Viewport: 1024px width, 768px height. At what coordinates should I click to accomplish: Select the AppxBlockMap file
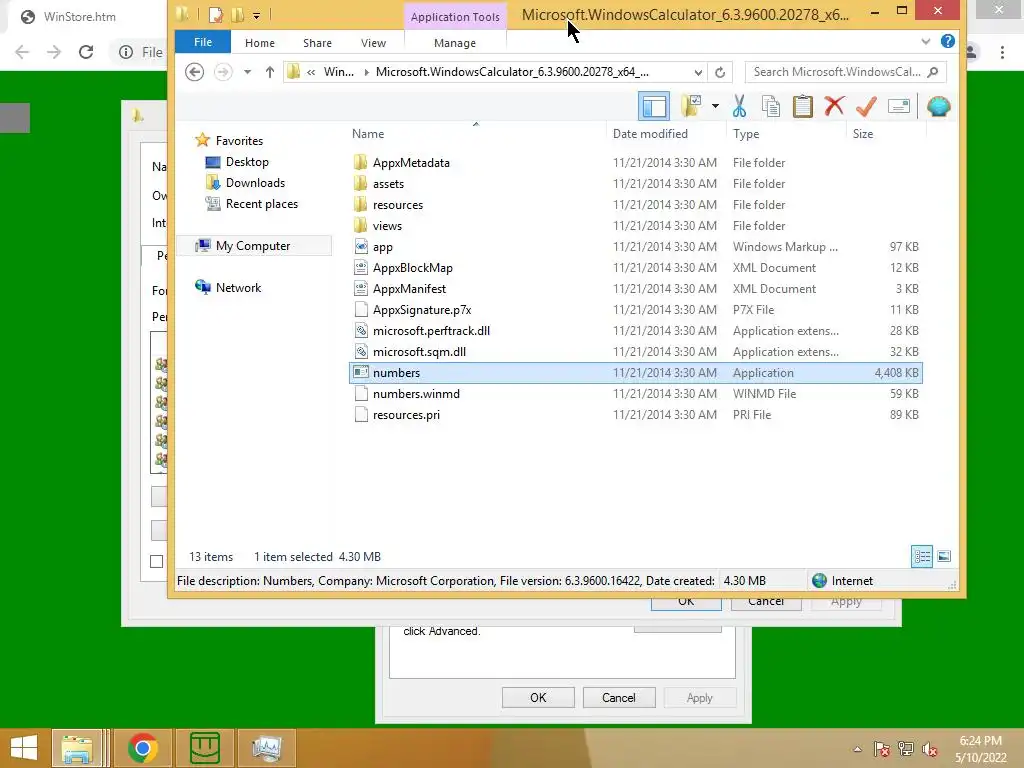pos(636,268)
